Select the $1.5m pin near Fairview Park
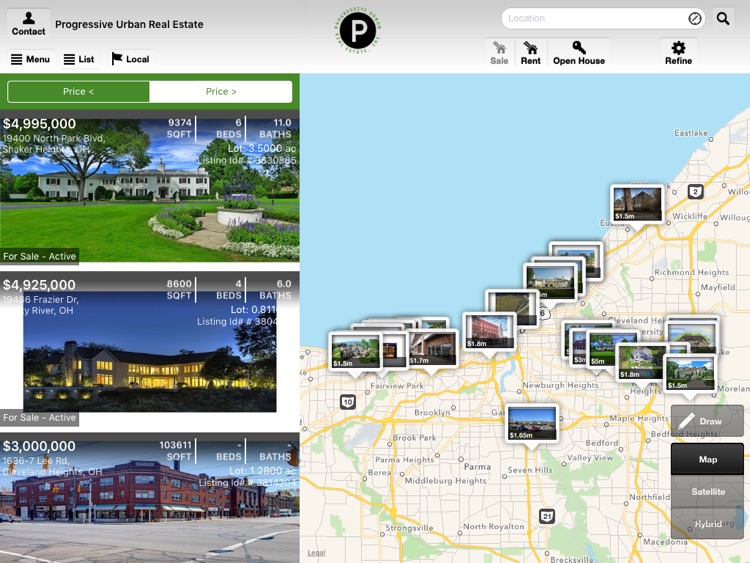 355,351
